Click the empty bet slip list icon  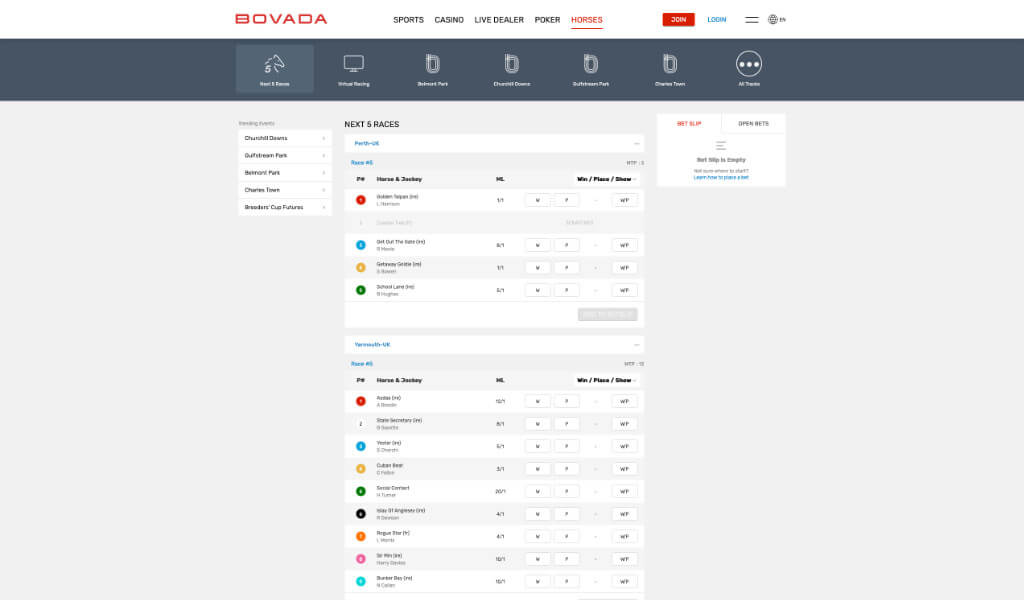click(x=720, y=146)
